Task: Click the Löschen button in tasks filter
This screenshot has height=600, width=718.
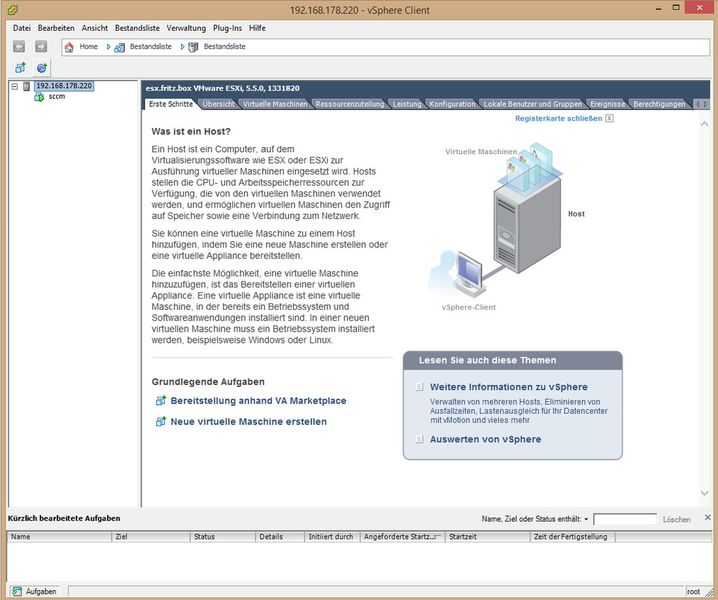Action: point(676,519)
